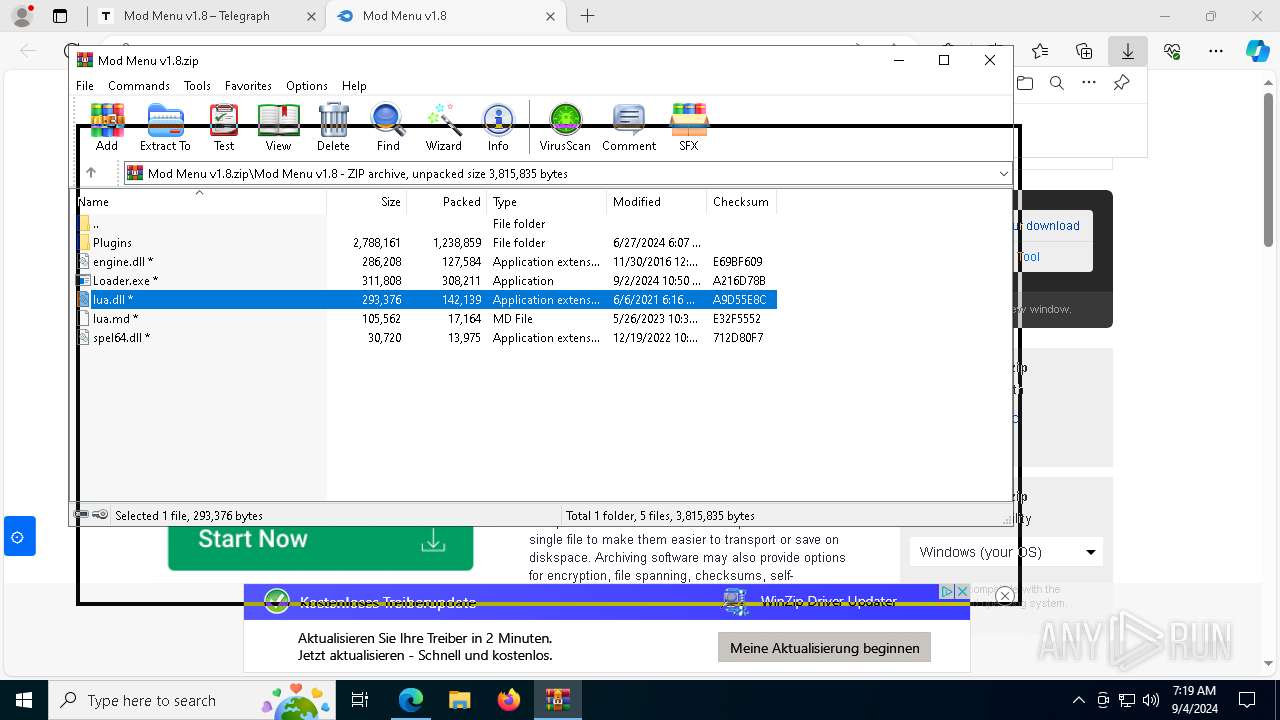Open the notification center icon
Screen dimensions: 1280x720
(1247, 700)
